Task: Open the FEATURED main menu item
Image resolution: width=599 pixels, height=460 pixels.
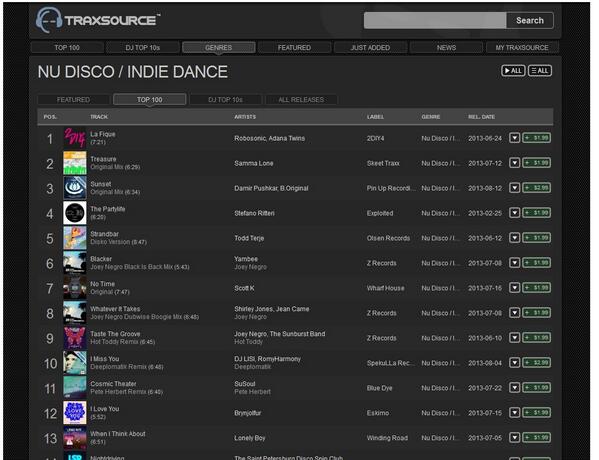Action: 294,47
